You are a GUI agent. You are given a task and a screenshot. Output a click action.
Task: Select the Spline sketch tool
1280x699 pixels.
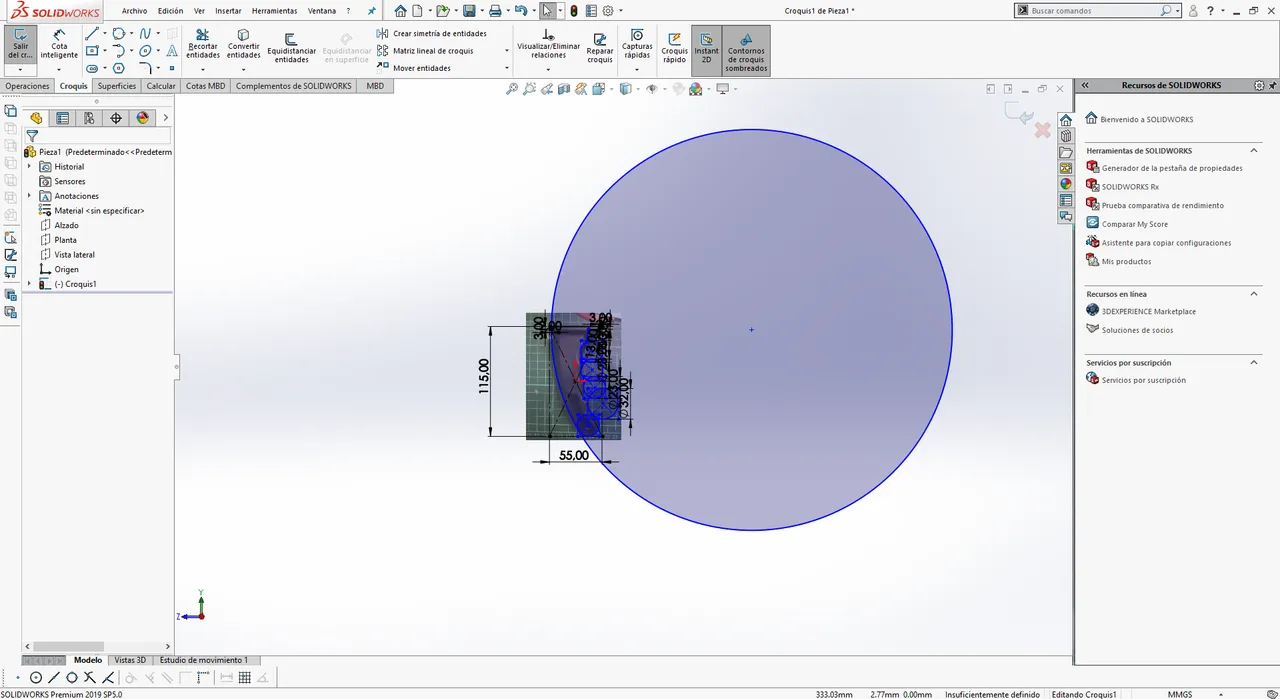(145, 34)
